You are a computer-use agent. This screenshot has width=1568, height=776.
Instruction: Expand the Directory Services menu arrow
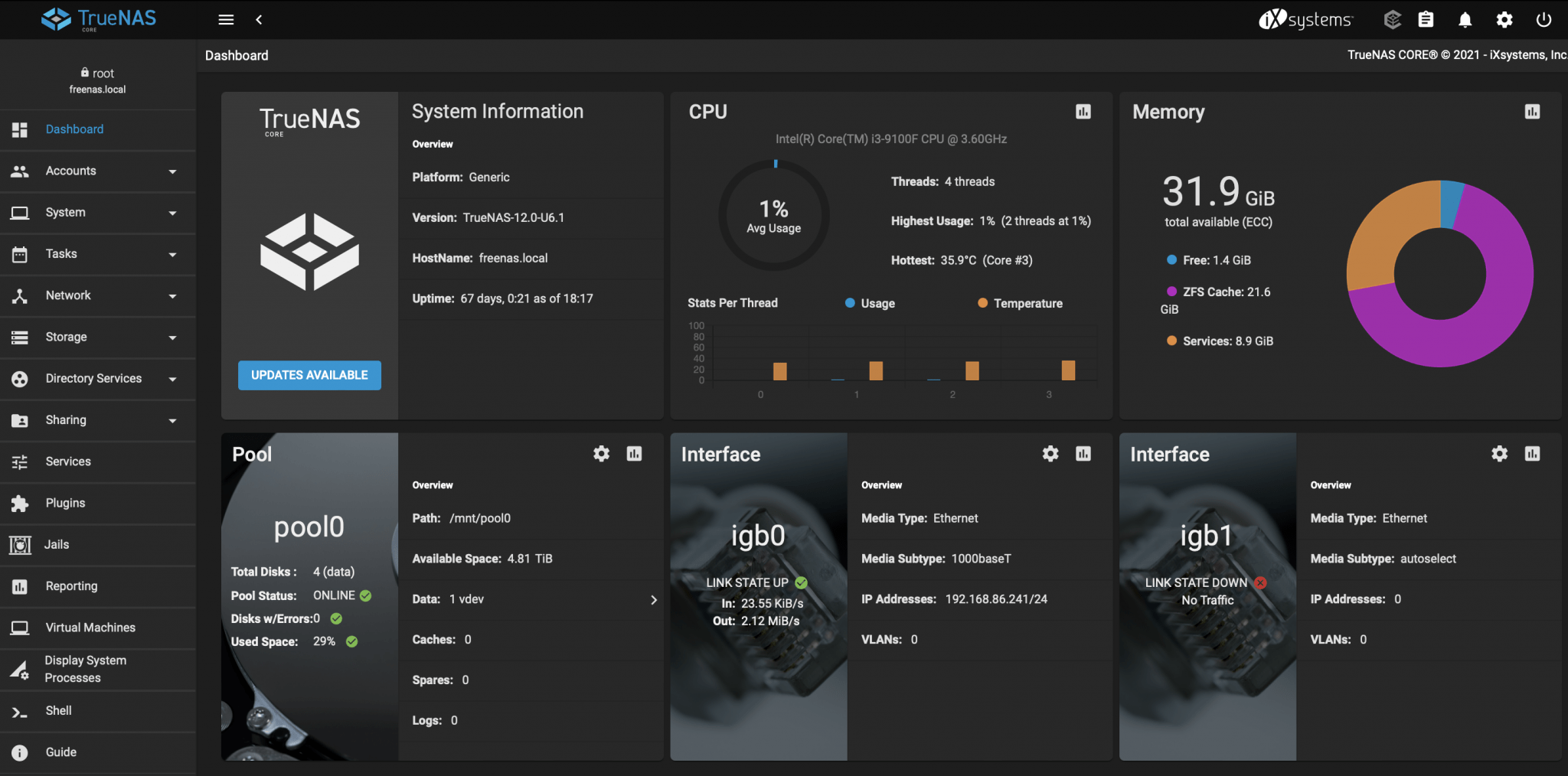click(173, 379)
